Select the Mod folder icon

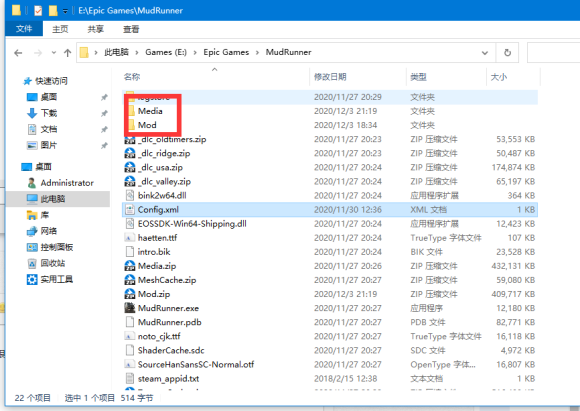(x=131, y=125)
